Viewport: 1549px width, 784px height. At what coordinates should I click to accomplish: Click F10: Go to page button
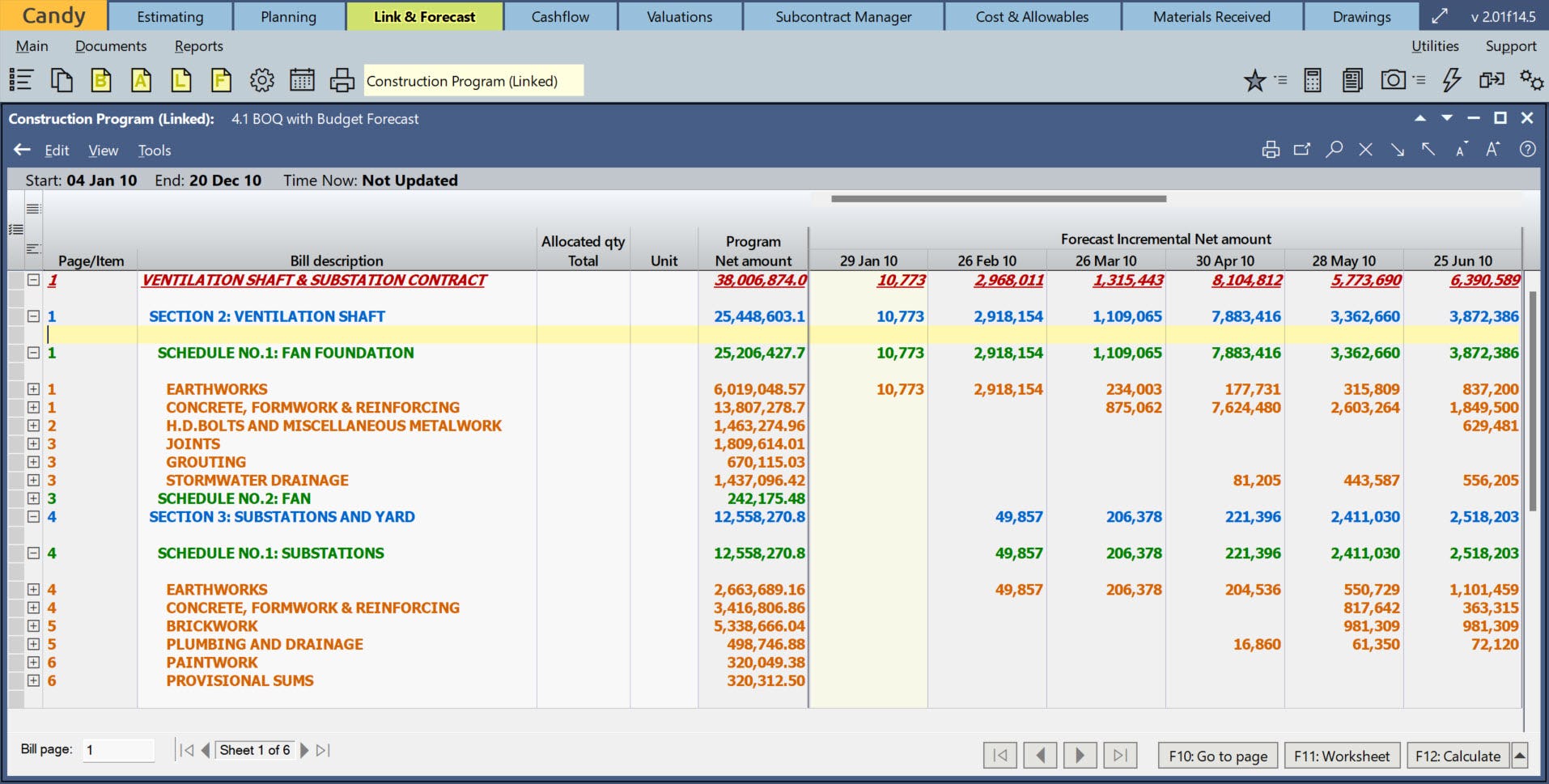[x=1218, y=756]
